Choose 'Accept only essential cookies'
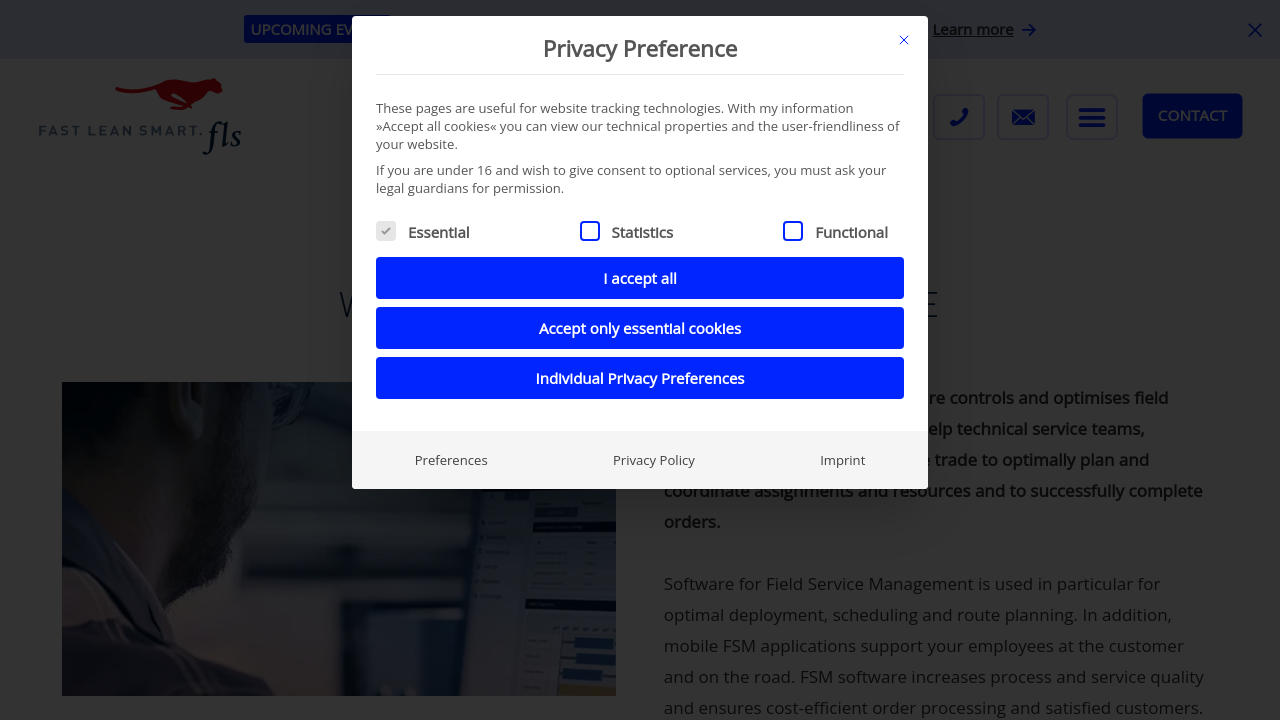Image resolution: width=1280 pixels, height=720 pixels. tap(640, 328)
